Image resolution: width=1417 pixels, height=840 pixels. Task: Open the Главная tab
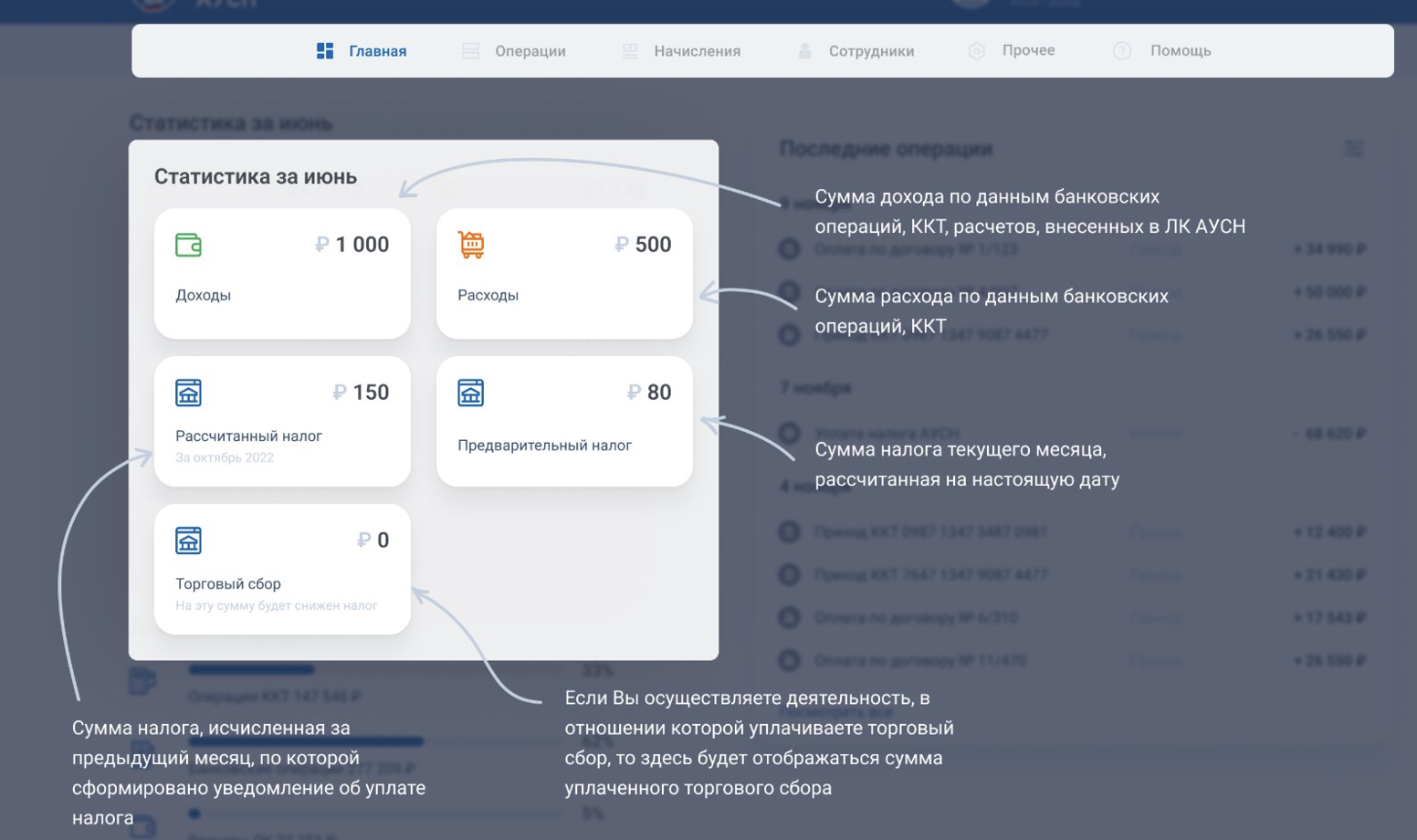(x=362, y=51)
